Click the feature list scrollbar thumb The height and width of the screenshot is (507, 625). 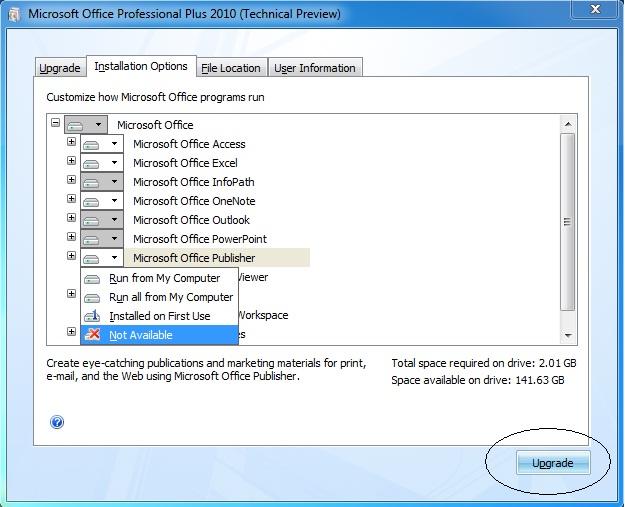click(x=568, y=222)
